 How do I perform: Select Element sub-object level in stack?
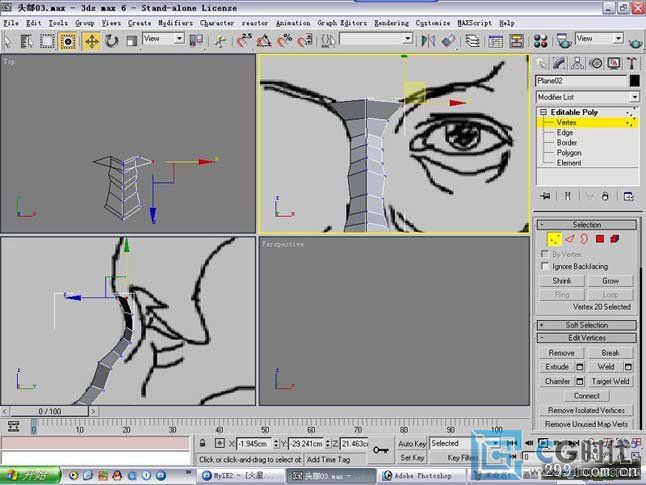coord(569,163)
